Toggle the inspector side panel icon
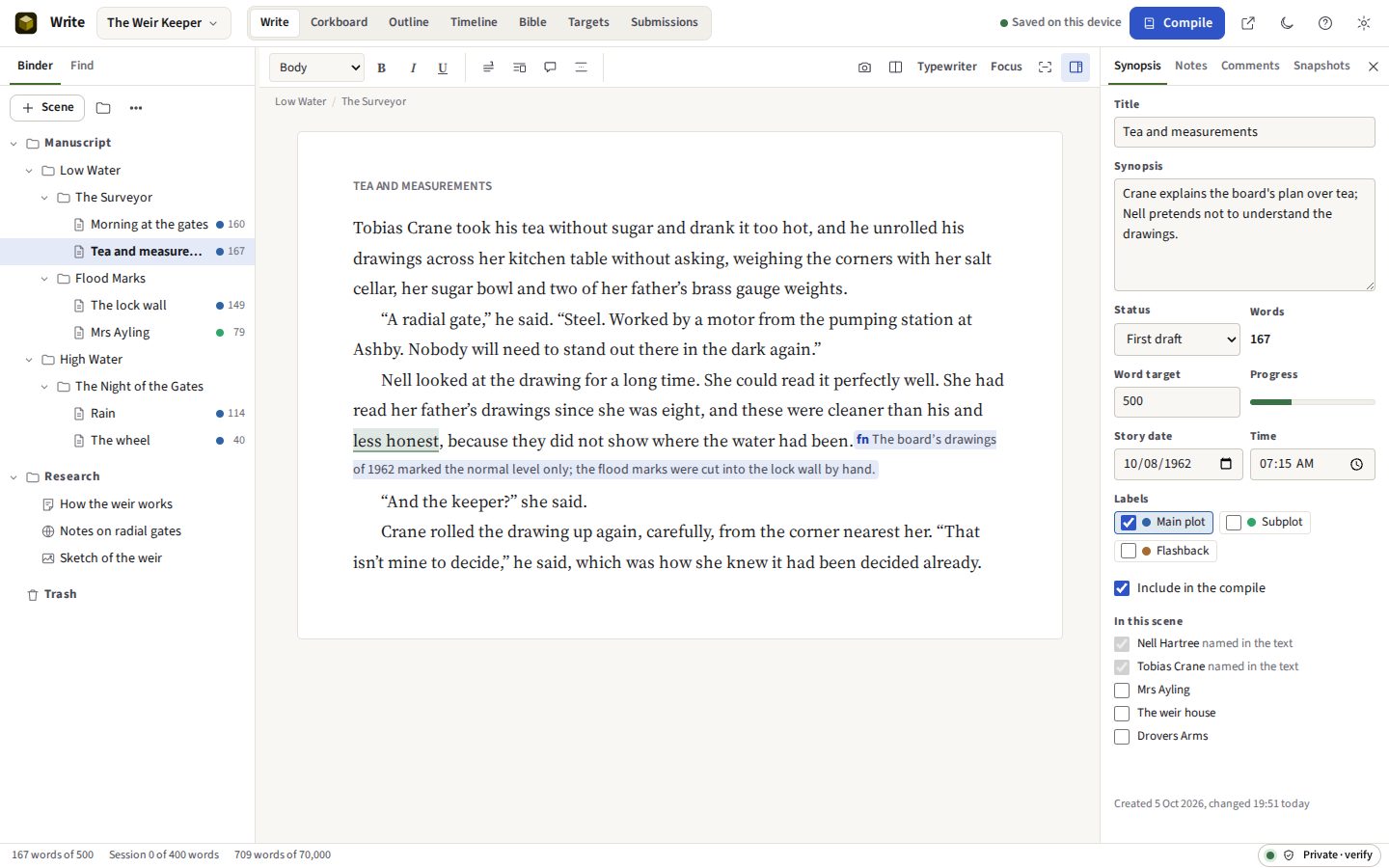Viewport: 1389px width, 868px height. point(1076,68)
